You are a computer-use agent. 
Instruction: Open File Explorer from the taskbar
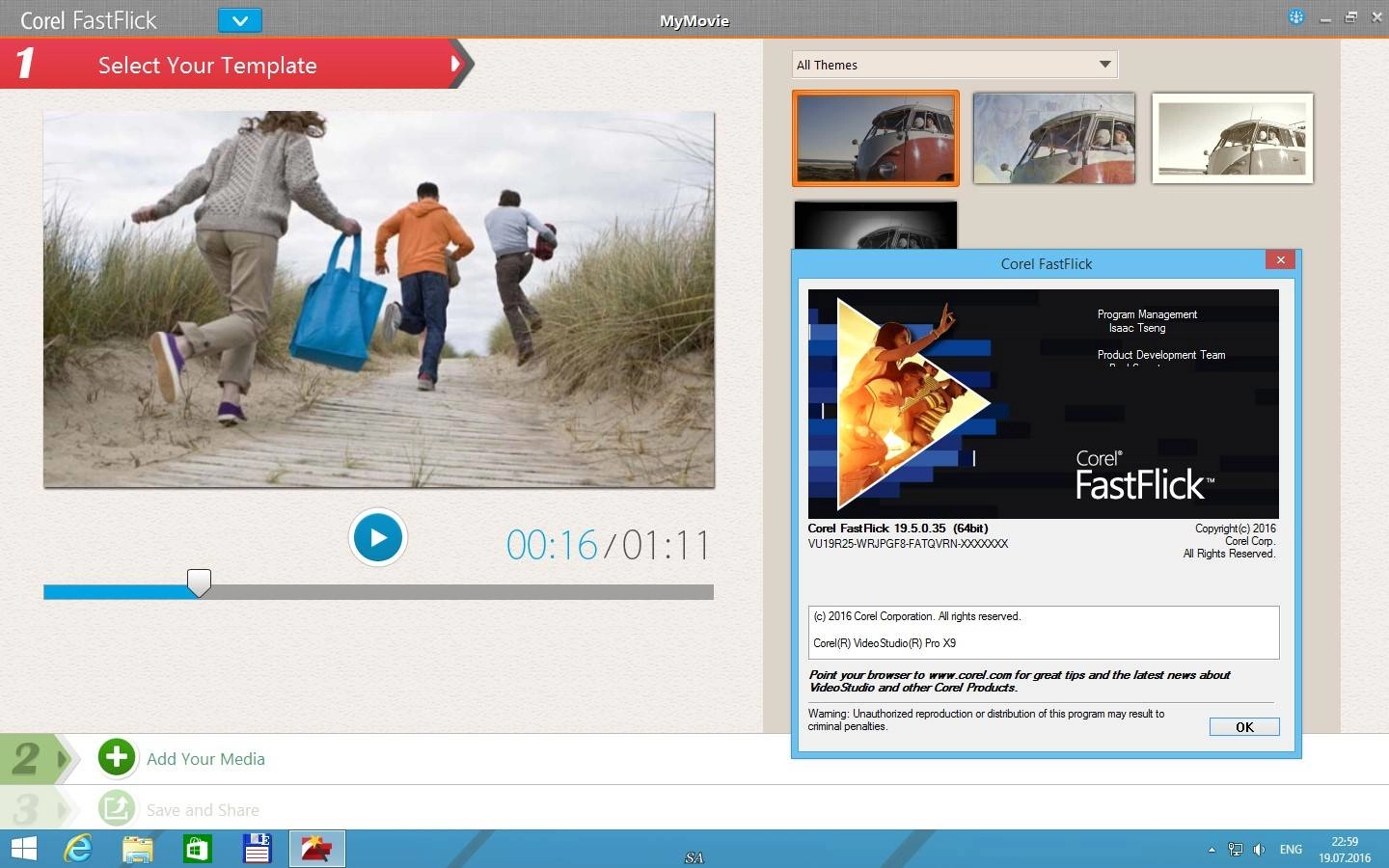[x=138, y=849]
